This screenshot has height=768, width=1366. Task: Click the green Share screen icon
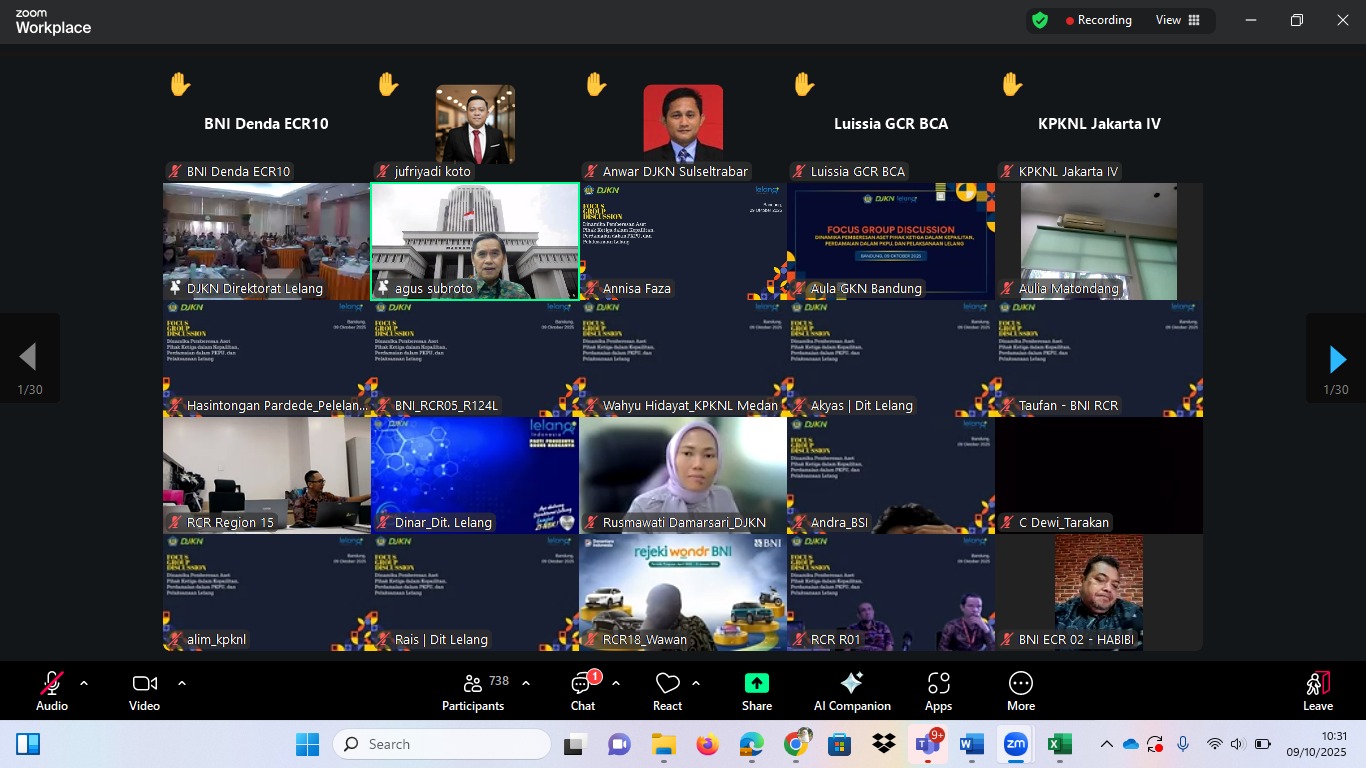(757, 684)
